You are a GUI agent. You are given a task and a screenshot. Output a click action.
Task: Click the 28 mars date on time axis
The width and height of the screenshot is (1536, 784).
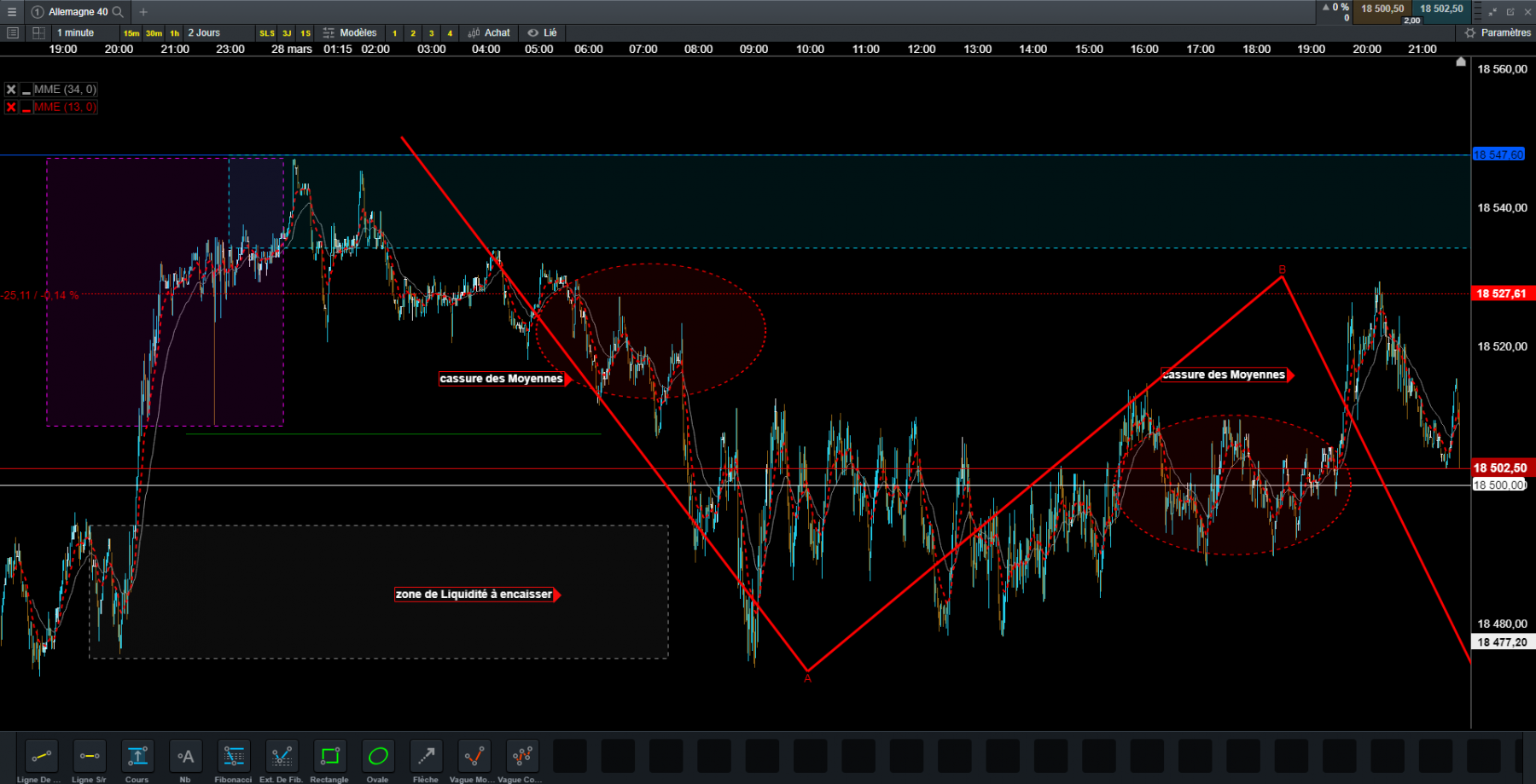tap(292, 49)
